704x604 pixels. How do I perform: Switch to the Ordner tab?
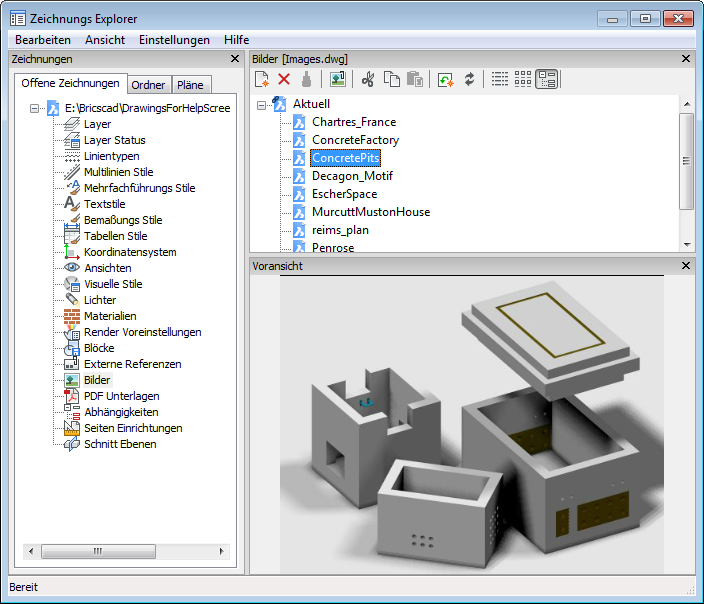pyautogui.click(x=149, y=85)
